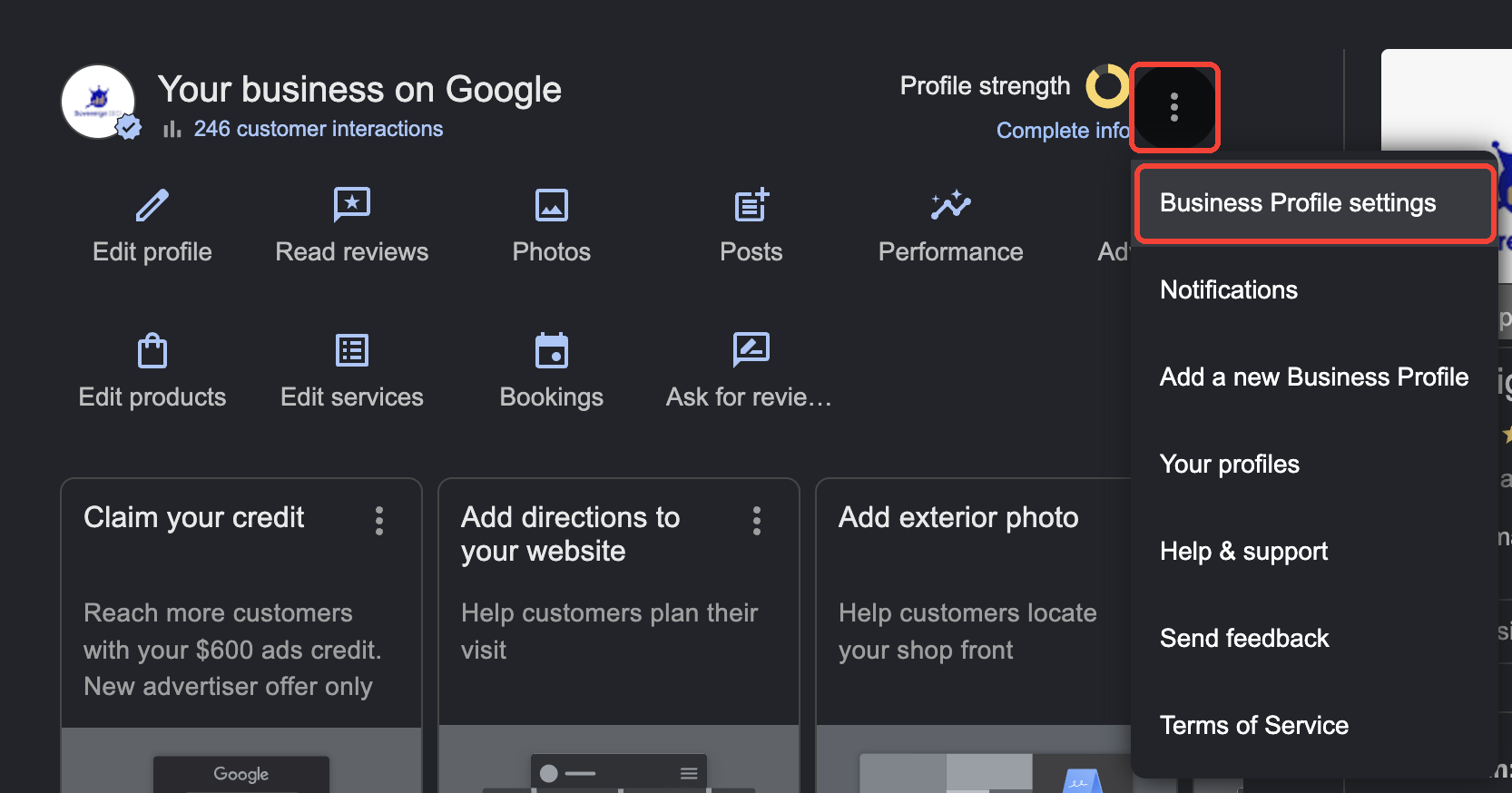The image size is (1512, 793).
Task: Select Notifications from the menu
Action: 1314,290
